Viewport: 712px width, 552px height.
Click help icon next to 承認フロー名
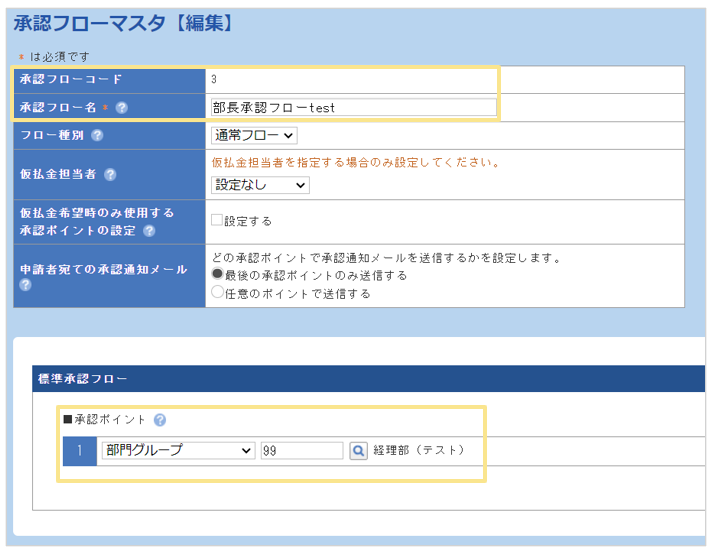click(122, 108)
